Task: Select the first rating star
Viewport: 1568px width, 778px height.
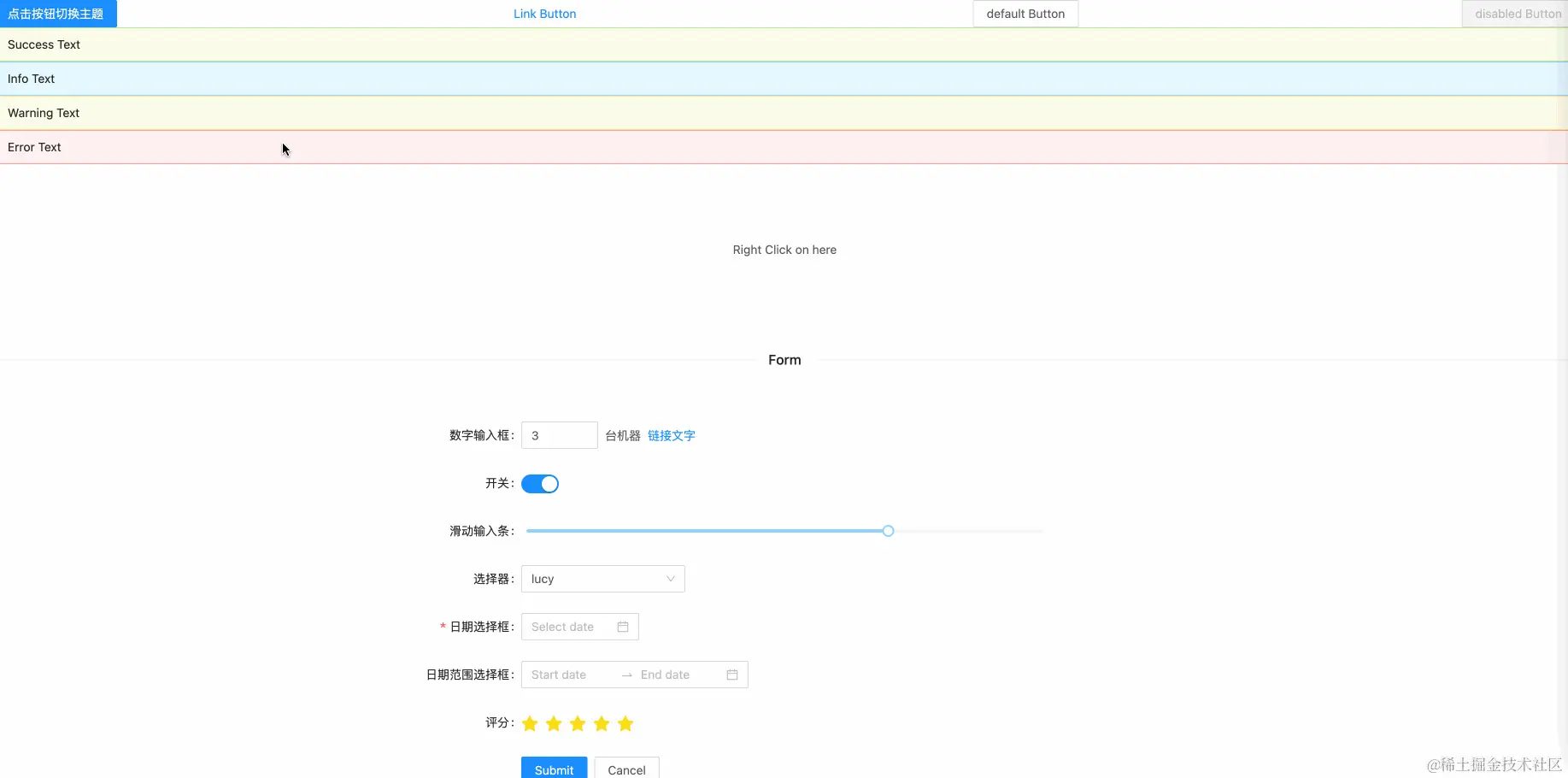Action: click(530, 722)
